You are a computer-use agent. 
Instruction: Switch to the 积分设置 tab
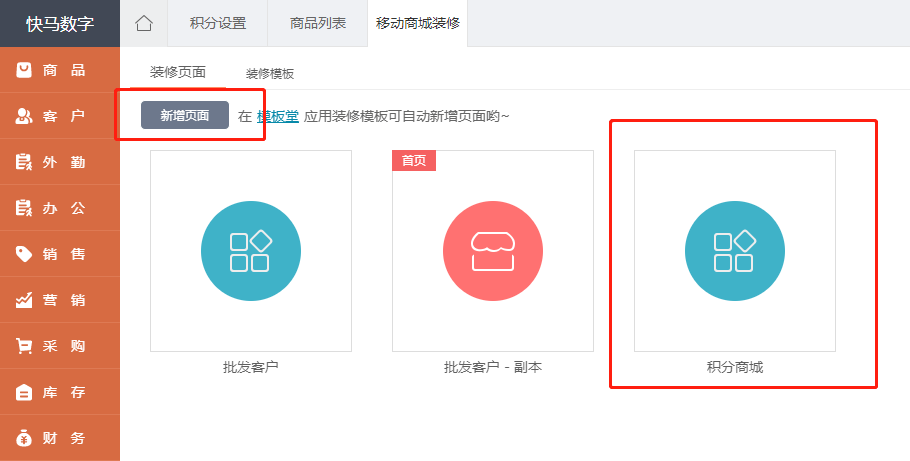pos(218,23)
